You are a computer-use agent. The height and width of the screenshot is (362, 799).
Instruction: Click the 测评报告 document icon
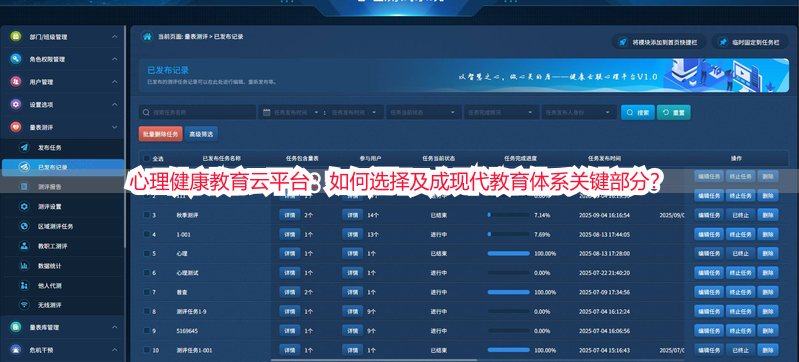coord(24,187)
